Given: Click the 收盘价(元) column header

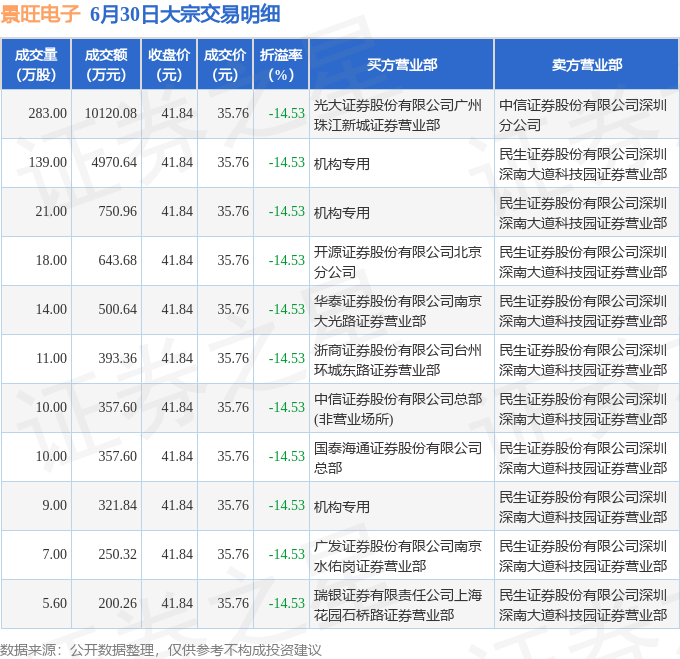Looking at the screenshot, I should [169, 65].
